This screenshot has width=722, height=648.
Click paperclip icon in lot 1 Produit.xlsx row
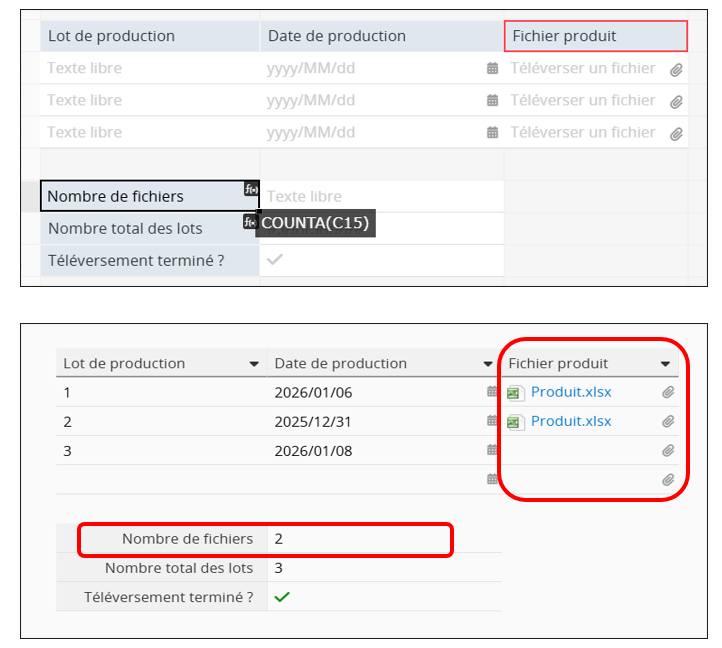pyautogui.click(x=668, y=393)
